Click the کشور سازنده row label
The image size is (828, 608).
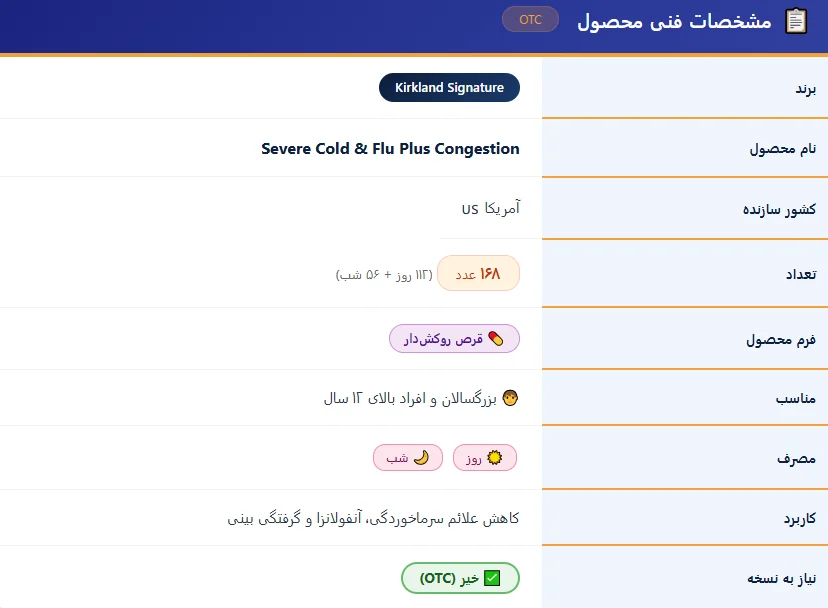(x=779, y=210)
